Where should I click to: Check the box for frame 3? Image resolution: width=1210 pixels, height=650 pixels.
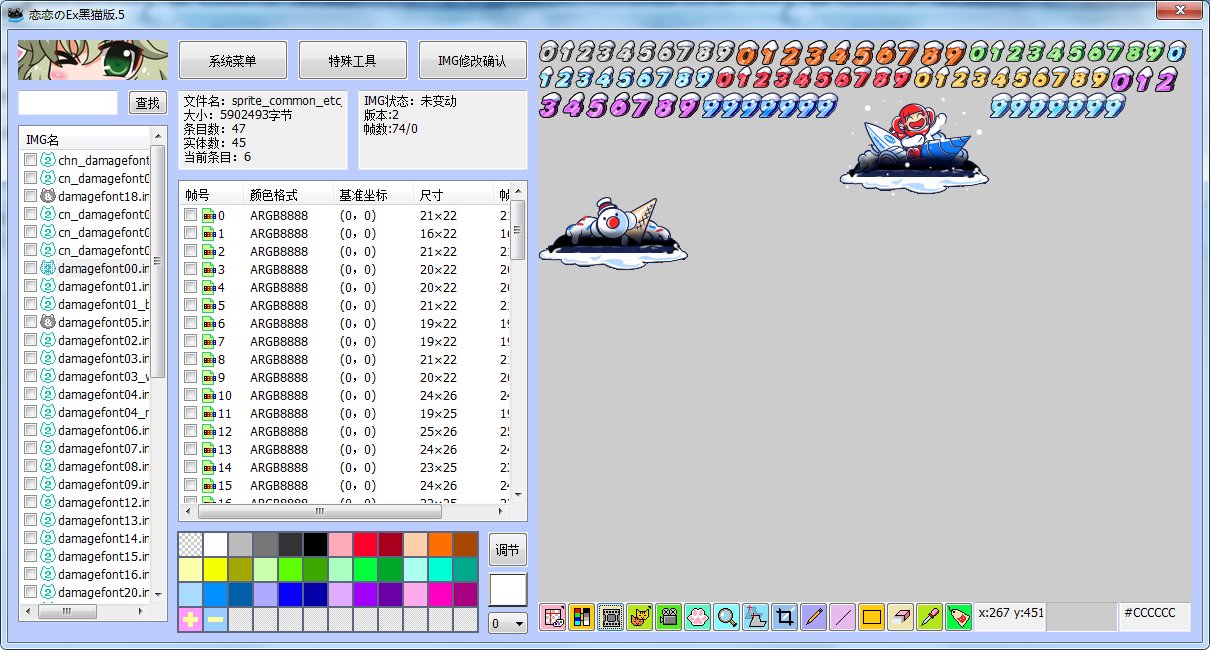click(191, 269)
